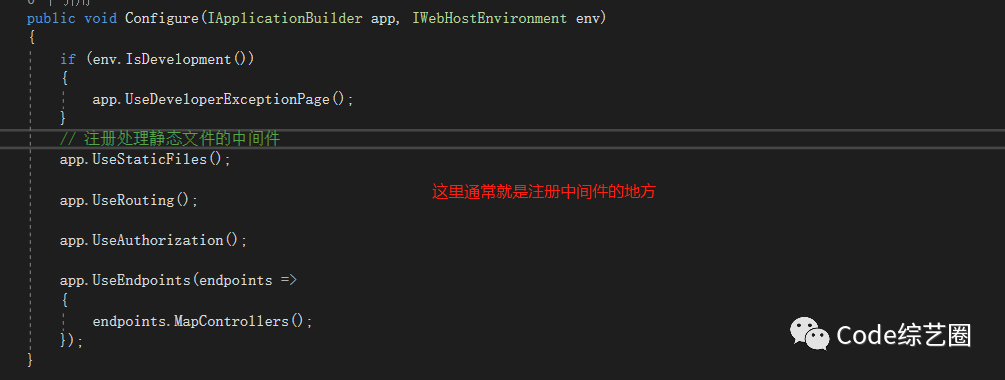Place cursor on app.UseStaticFiles() line
The height and width of the screenshot is (380, 1005).
click(x=145, y=159)
